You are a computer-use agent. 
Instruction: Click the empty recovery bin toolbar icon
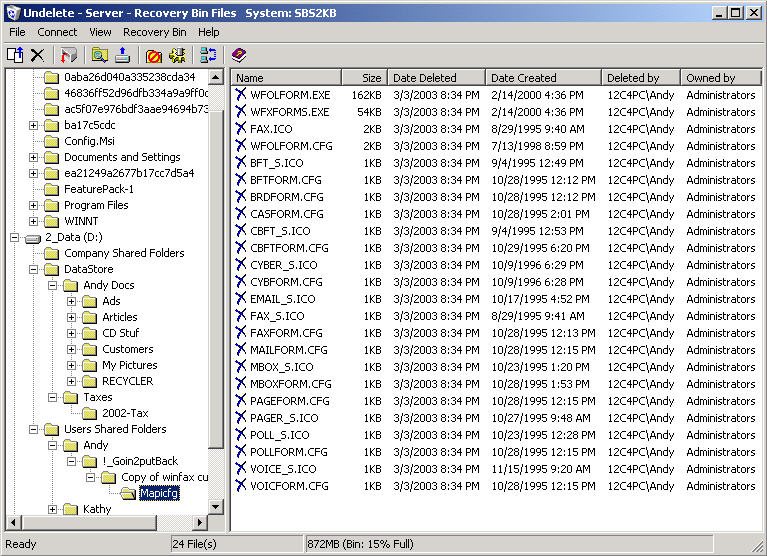(68, 55)
